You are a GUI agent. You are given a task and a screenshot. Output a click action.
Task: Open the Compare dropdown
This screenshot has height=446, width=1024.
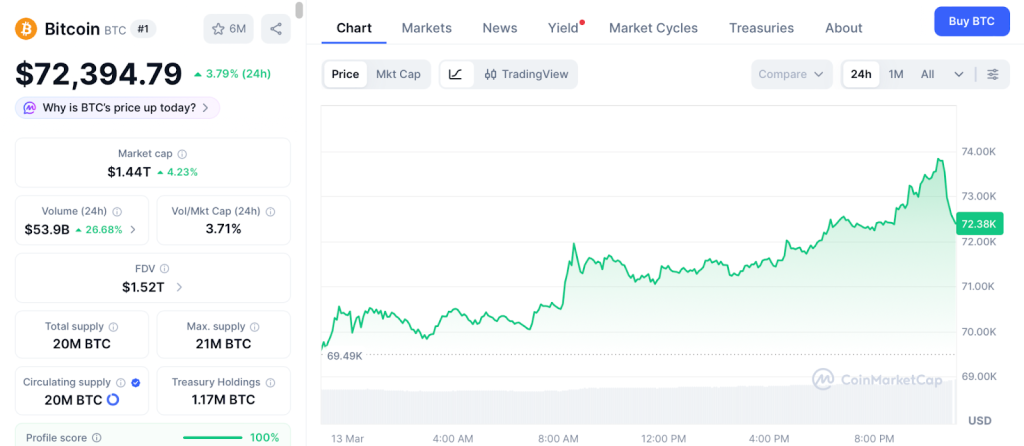coord(791,74)
